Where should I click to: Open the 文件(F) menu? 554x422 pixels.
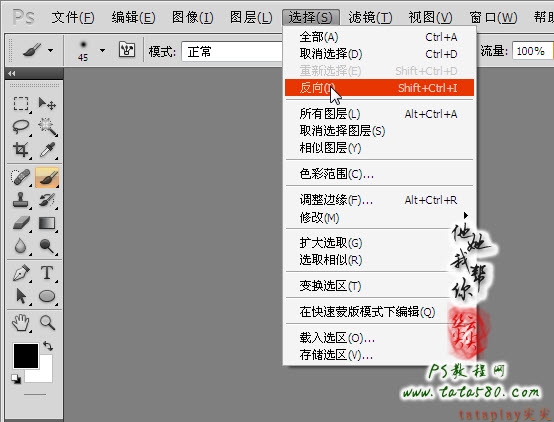tap(73, 17)
